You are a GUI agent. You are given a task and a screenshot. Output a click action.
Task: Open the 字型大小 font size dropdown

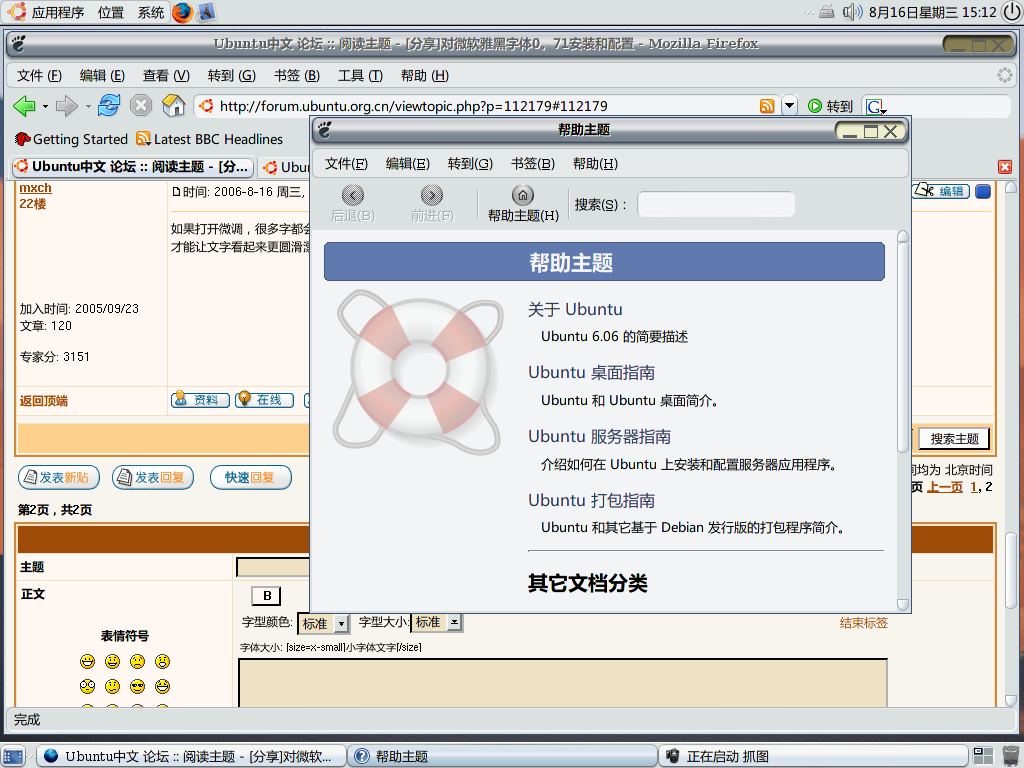pos(437,622)
